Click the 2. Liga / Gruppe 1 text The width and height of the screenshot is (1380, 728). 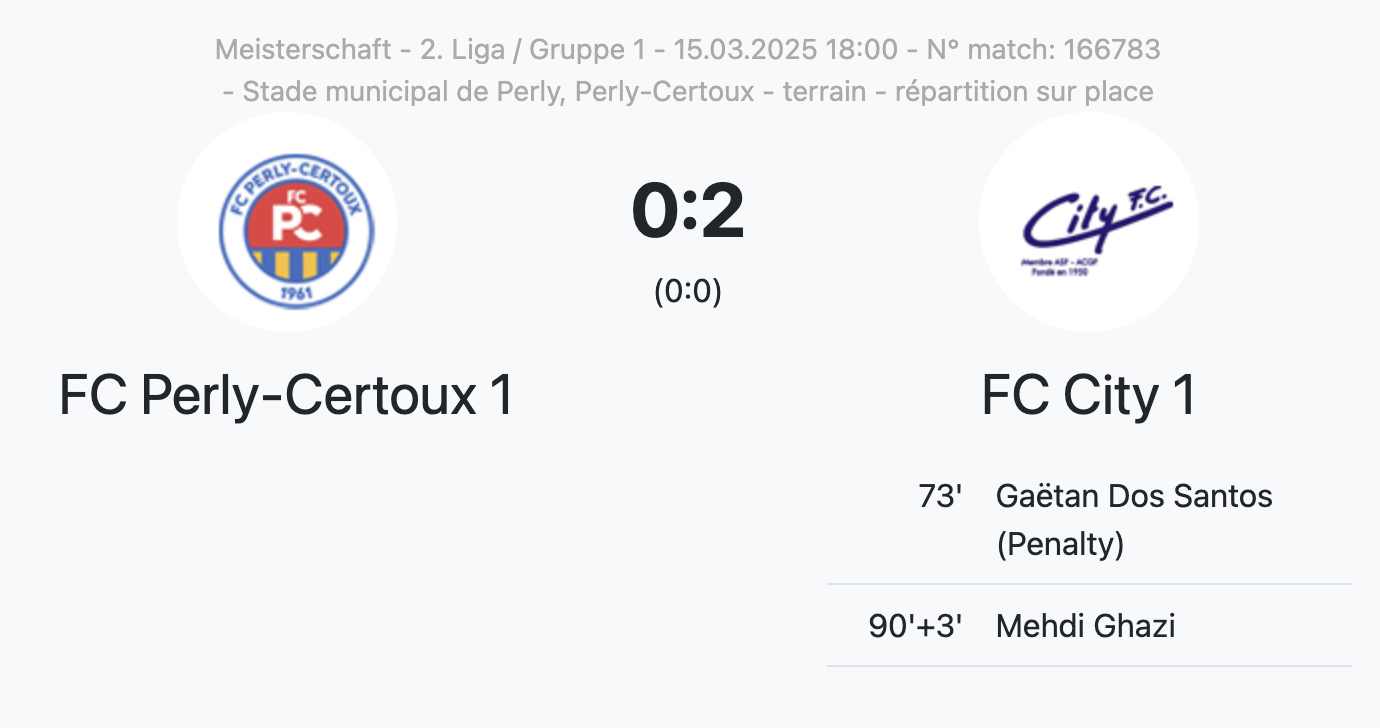(530, 49)
